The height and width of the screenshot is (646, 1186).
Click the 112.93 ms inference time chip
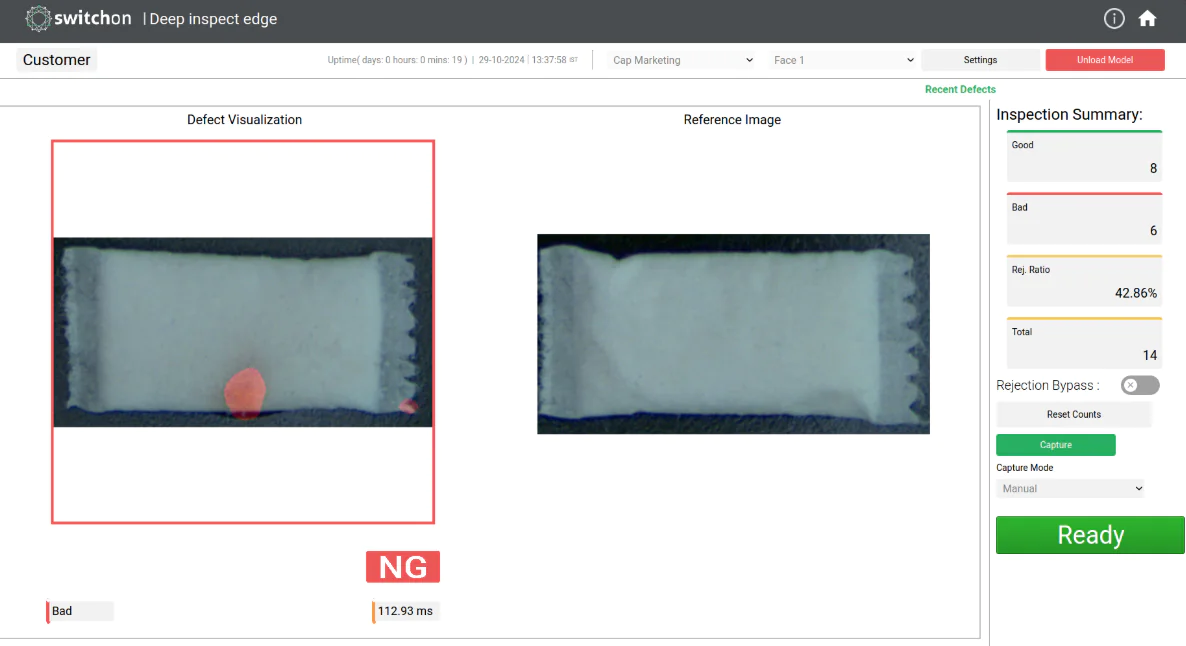[405, 610]
